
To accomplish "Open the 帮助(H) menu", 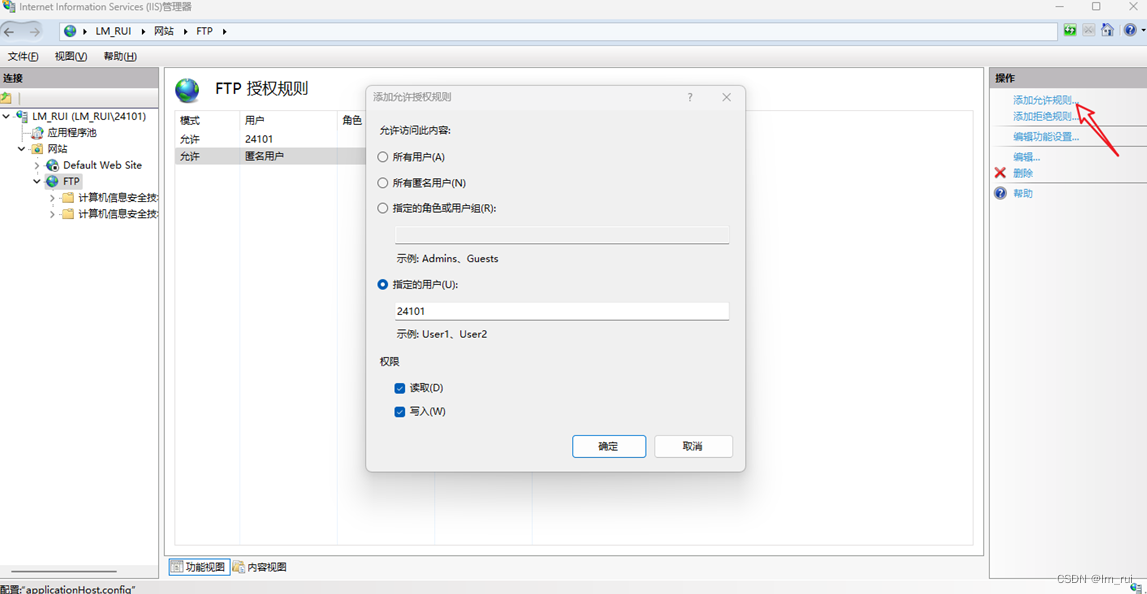I will point(120,56).
